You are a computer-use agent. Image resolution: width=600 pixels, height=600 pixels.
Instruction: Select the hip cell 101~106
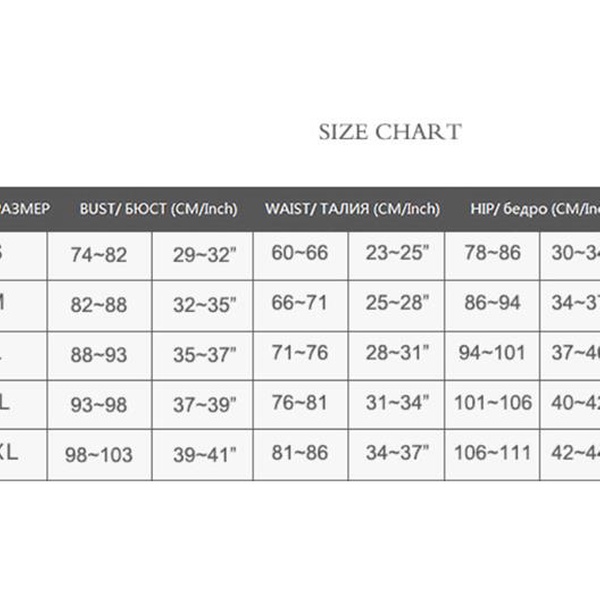pyautogui.click(x=493, y=402)
